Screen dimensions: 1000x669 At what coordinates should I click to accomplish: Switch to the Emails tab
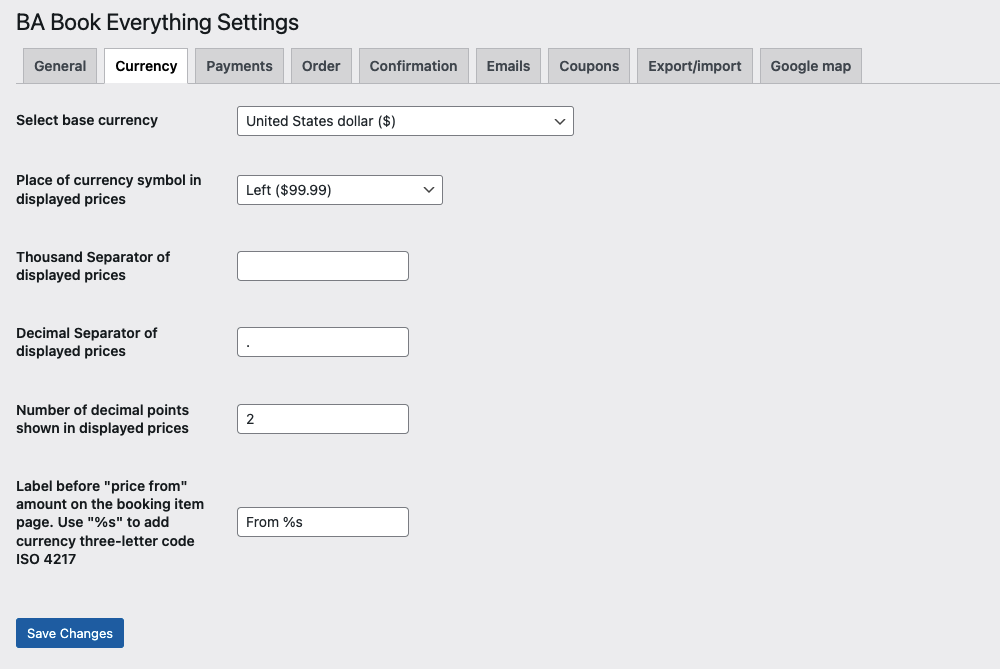click(x=508, y=66)
